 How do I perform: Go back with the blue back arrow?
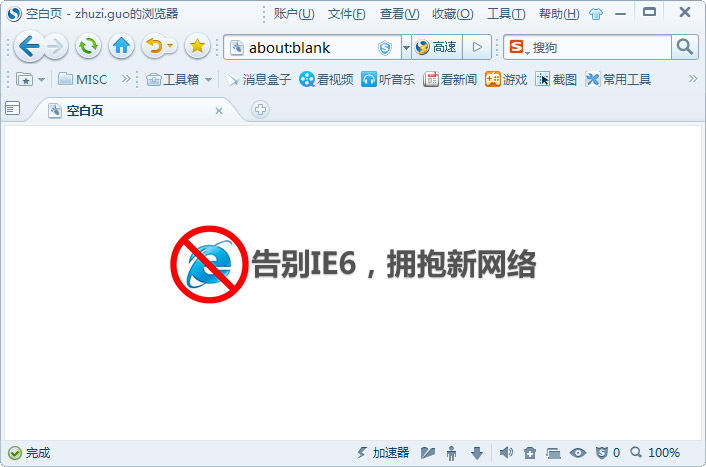click(29, 46)
